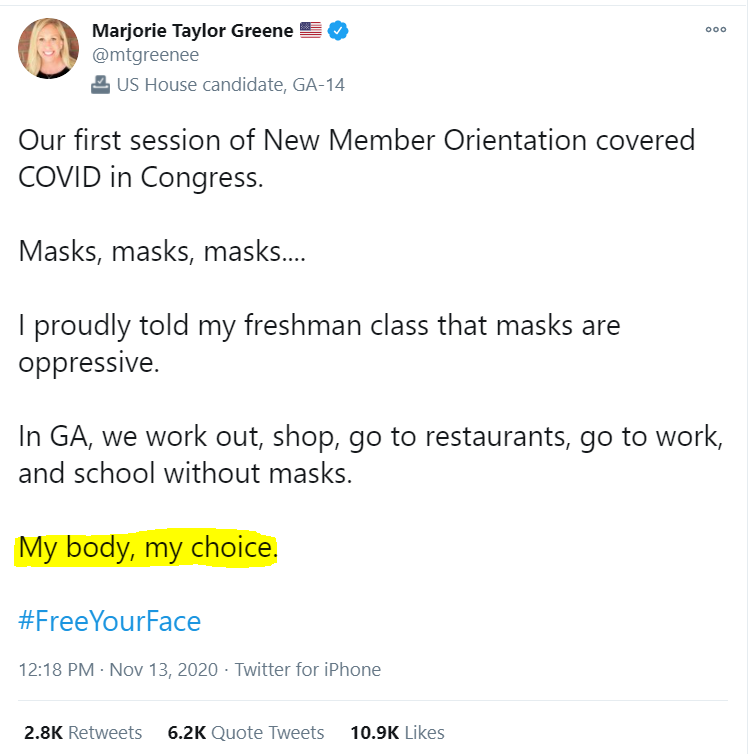The image size is (756, 754).
Task: Click the Nov 13, 2020 date
Action: pyautogui.click(x=163, y=670)
